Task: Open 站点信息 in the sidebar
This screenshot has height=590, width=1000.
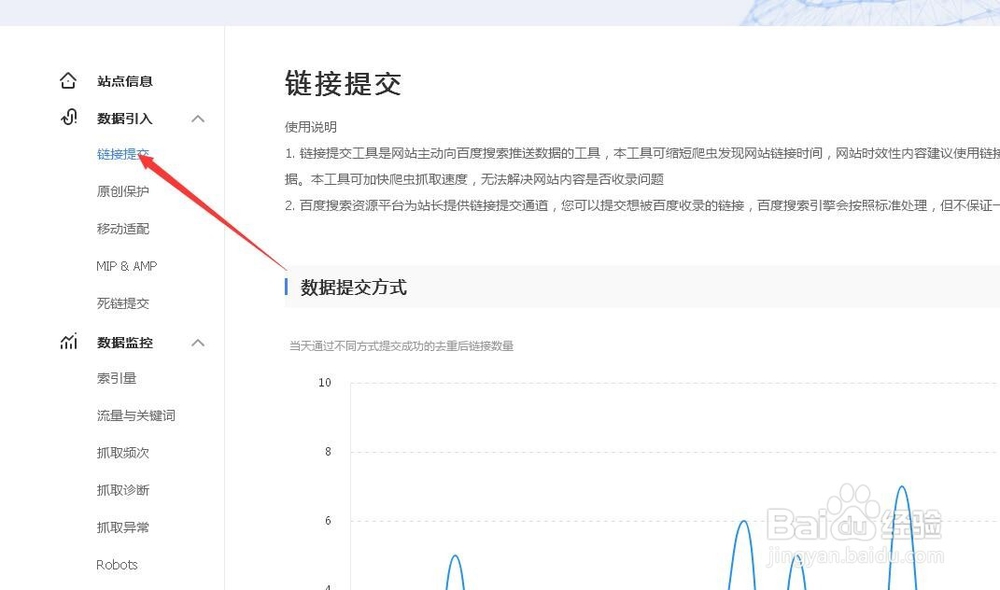Action: pos(124,81)
